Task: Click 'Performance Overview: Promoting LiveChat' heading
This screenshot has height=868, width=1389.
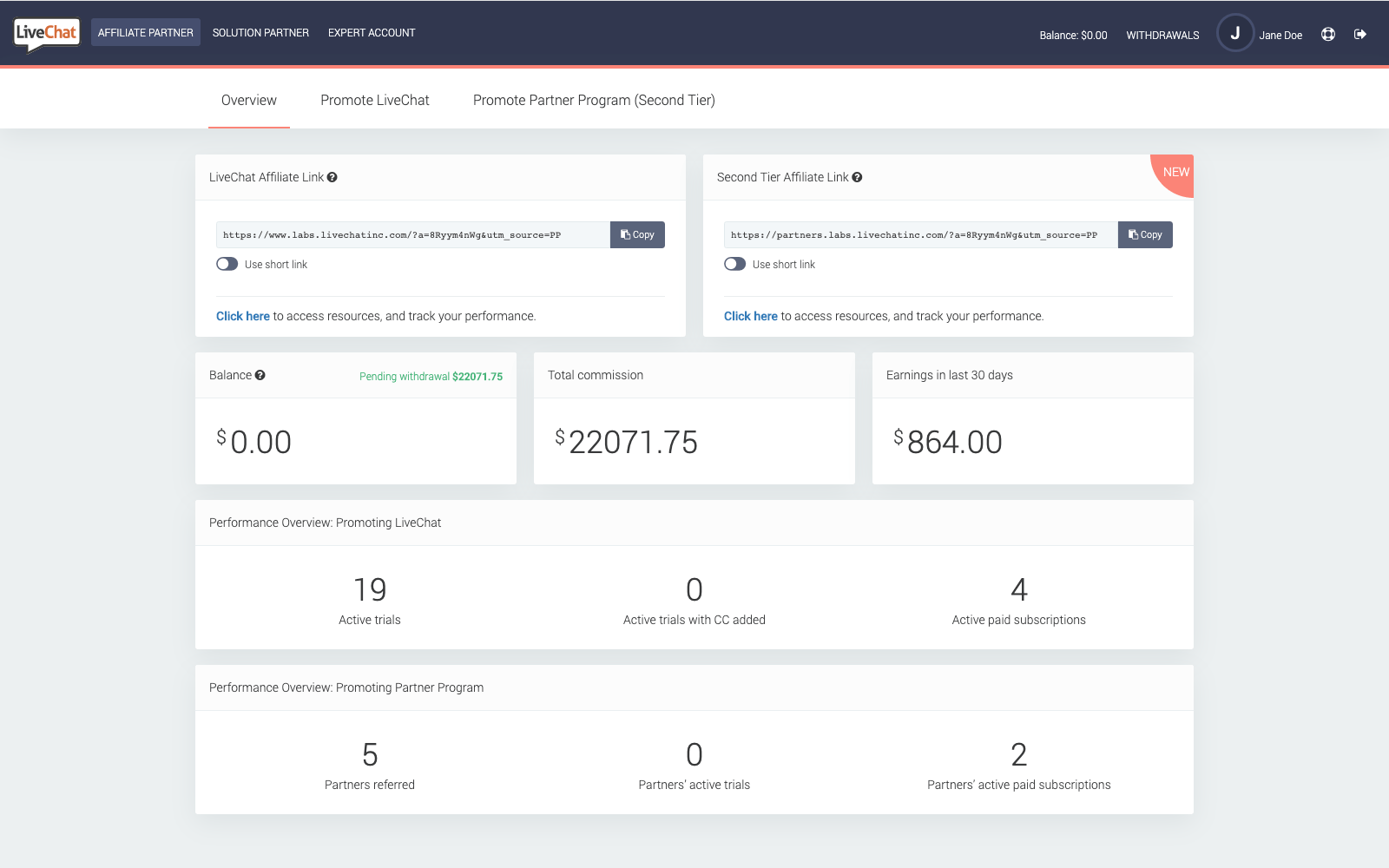Action: [x=326, y=523]
